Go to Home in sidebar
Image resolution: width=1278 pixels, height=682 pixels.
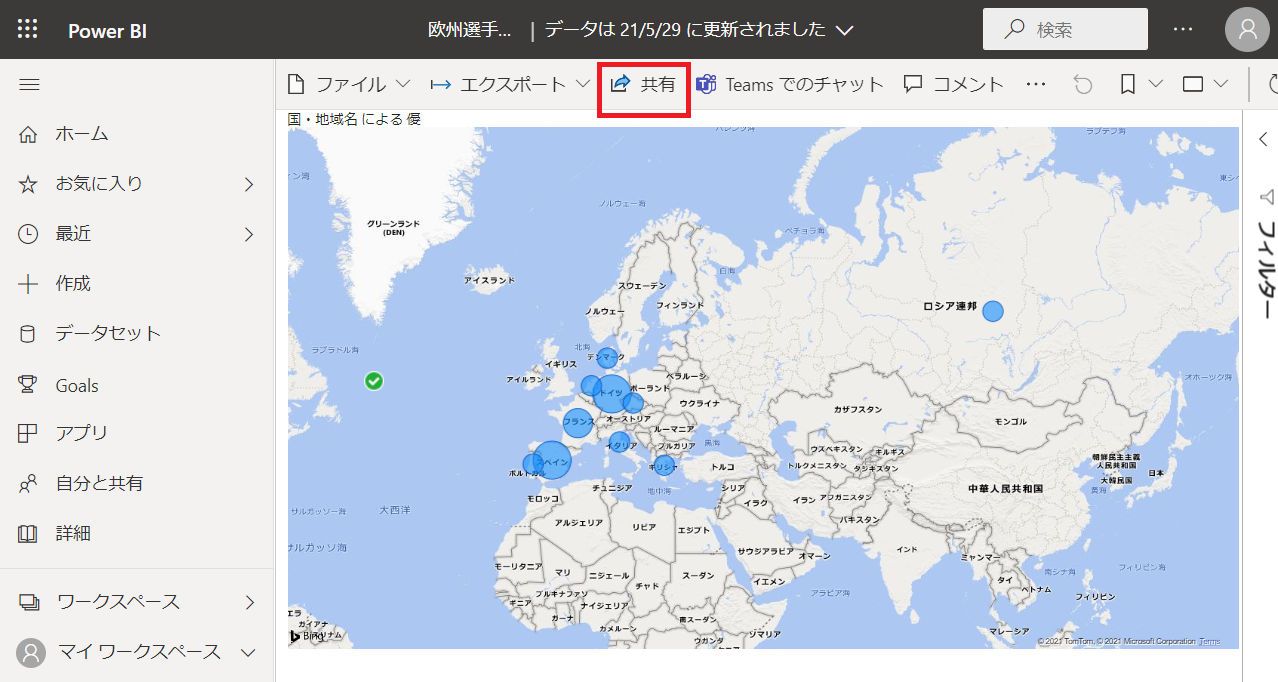tap(82, 134)
